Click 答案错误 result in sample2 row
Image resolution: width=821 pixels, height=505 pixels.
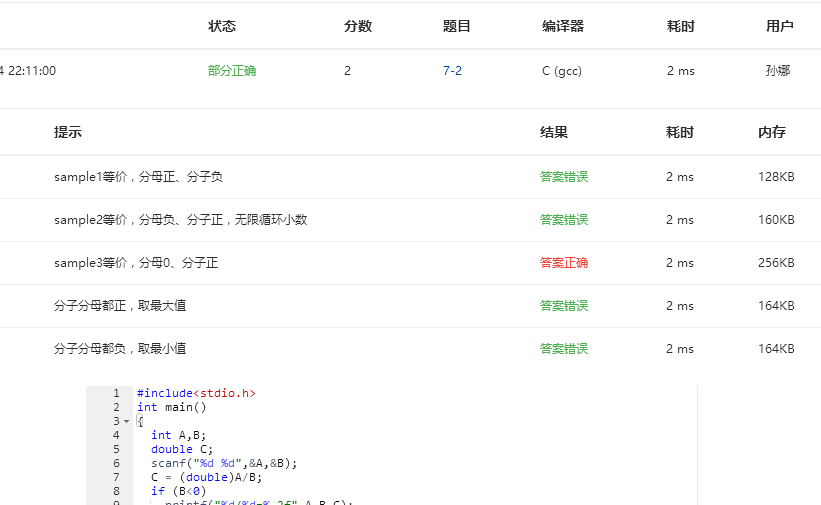tap(564, 220)
